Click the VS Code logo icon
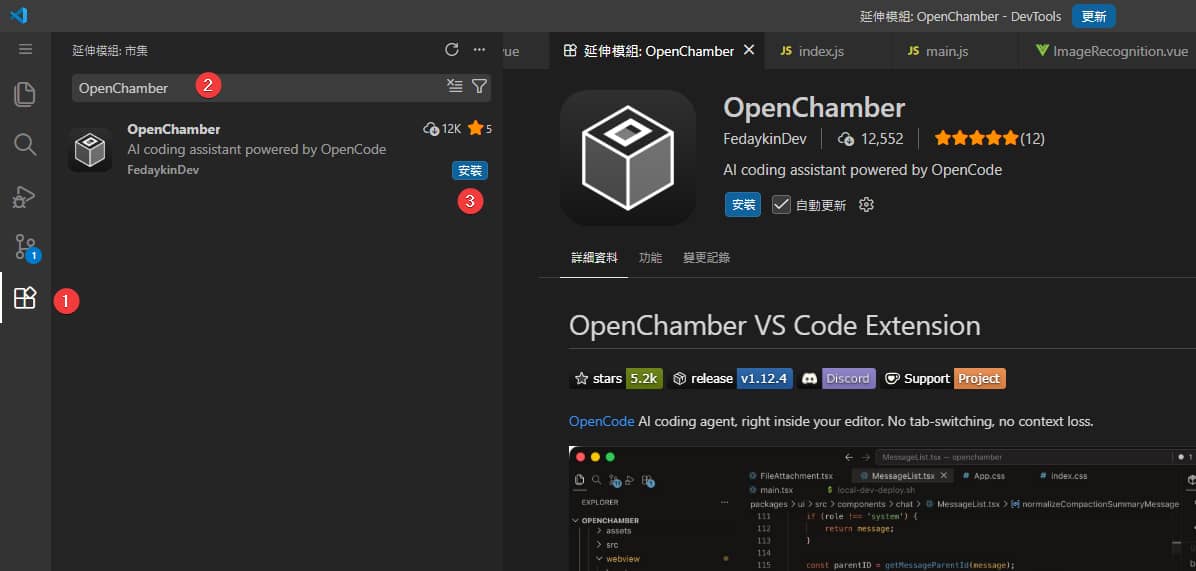Screen dimensions: 1196x571 point(18,15)
